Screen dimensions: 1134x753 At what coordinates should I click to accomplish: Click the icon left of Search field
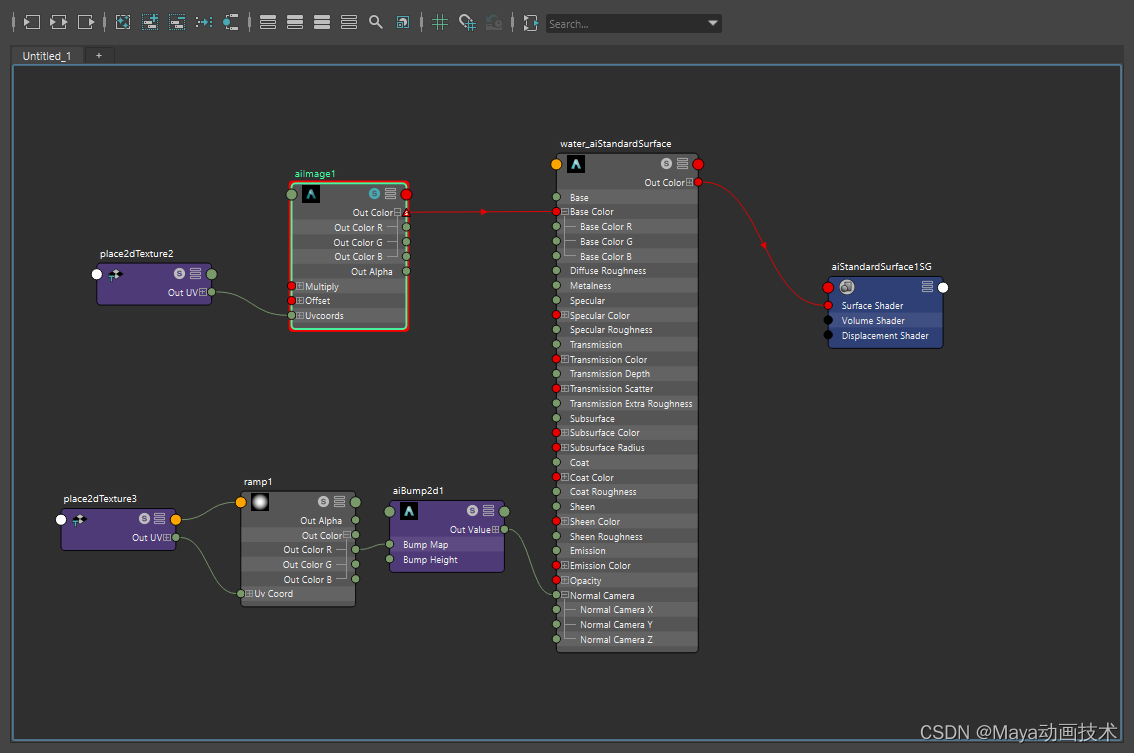point(531,23)
